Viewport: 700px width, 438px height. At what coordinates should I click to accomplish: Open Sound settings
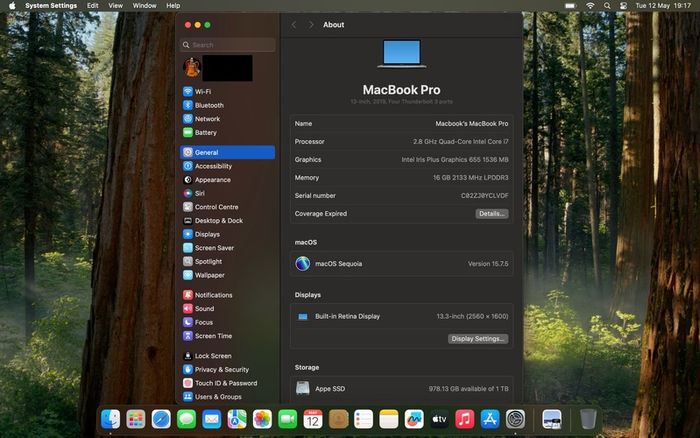tap(228, 309)
